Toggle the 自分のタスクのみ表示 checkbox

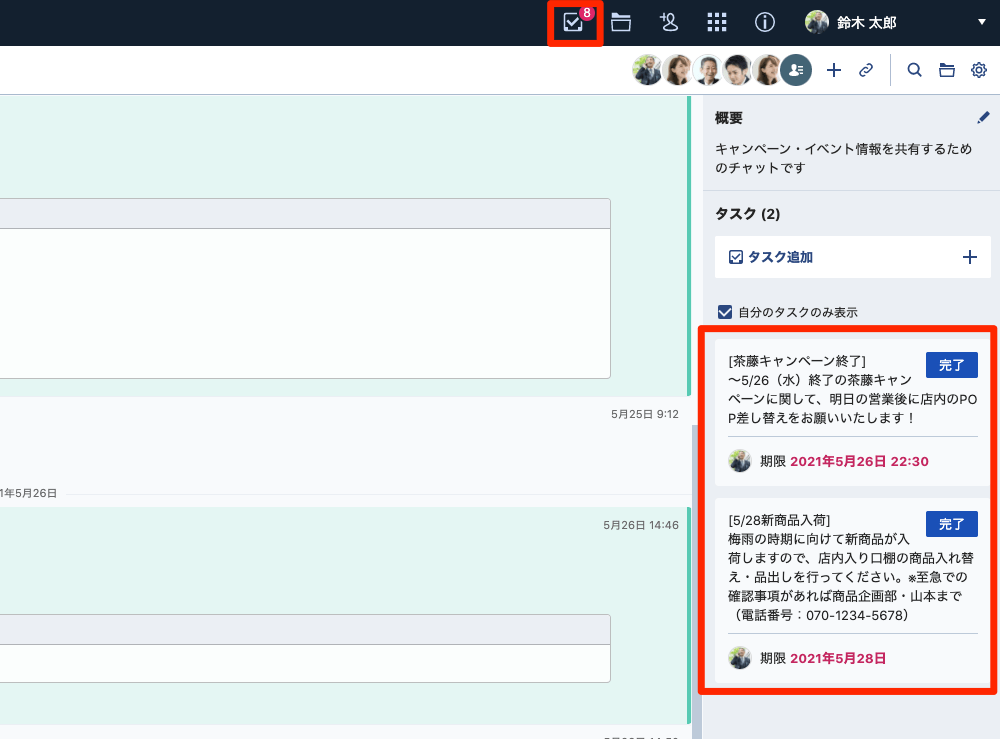point(725,312)
